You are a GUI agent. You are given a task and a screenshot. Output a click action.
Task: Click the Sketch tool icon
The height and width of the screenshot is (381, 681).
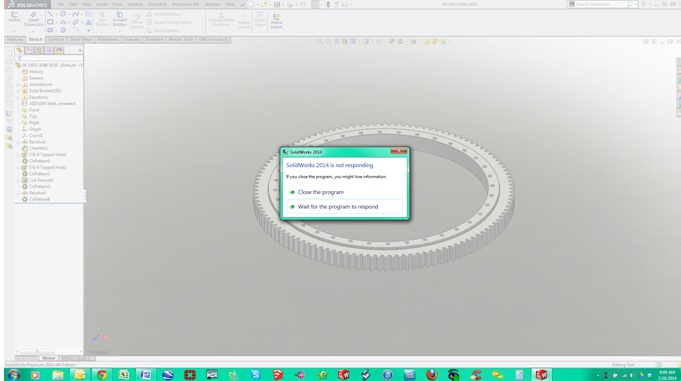[x=14, y=17]
